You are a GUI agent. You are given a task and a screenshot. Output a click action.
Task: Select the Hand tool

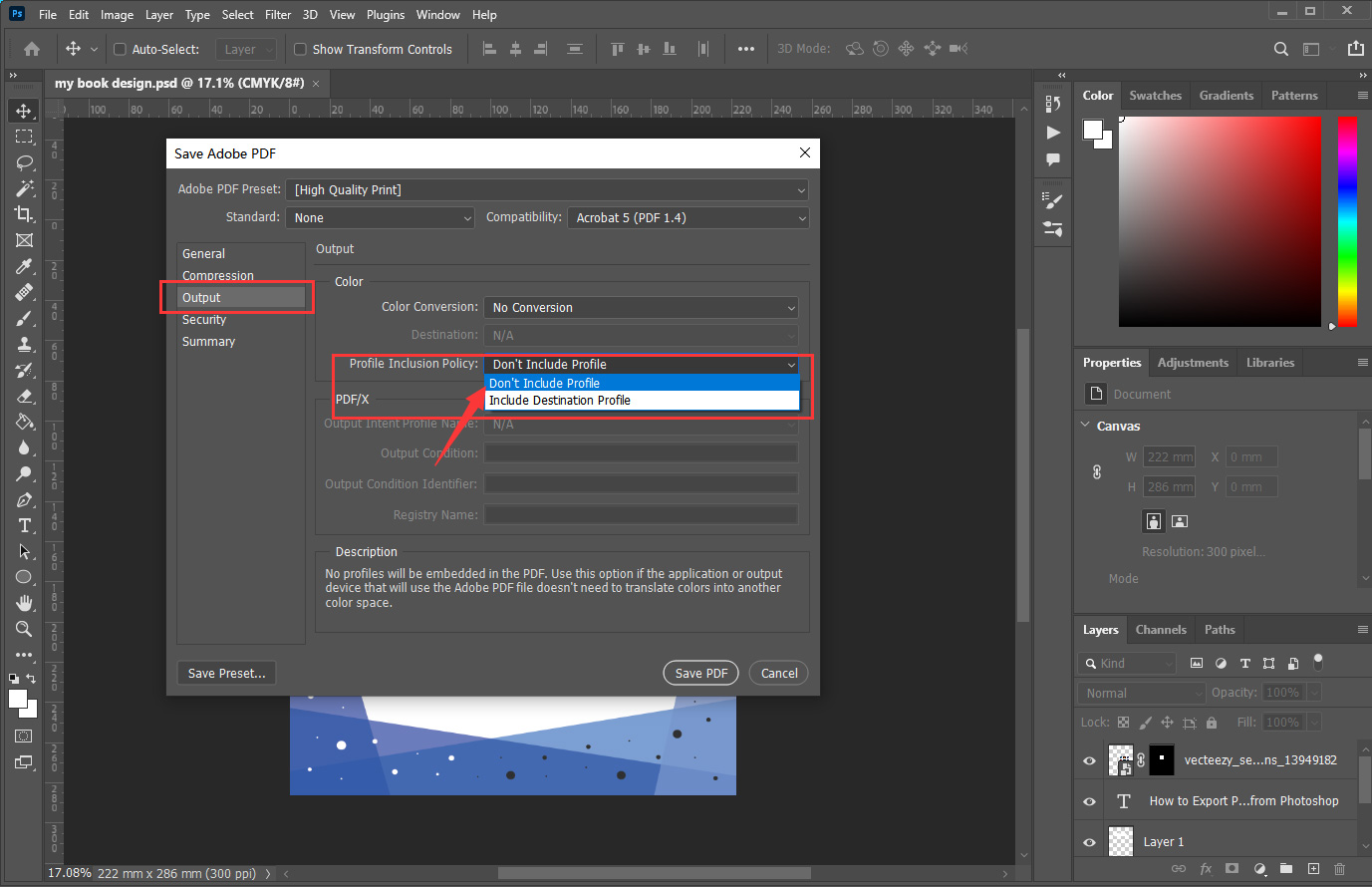click(x=24, y=603)
